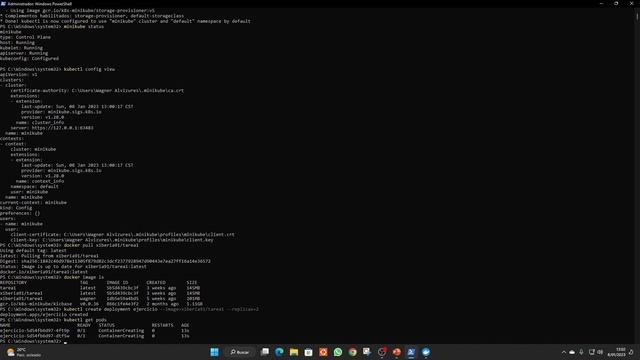Image resolution: width=640 pixels, height=360 pixels.
Task: Click the 'Using default tag: latest' line
Action: (33, 251)
